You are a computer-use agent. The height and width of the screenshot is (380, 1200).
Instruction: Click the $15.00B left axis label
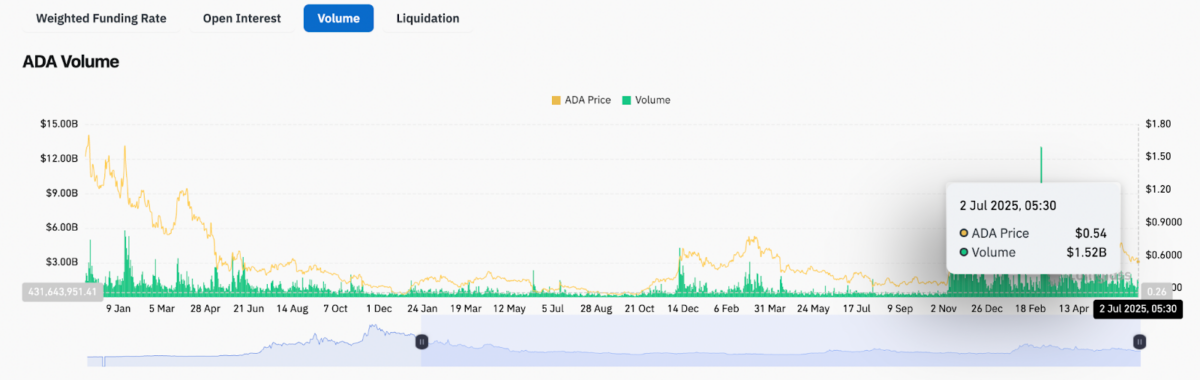(x=60, y=124)
